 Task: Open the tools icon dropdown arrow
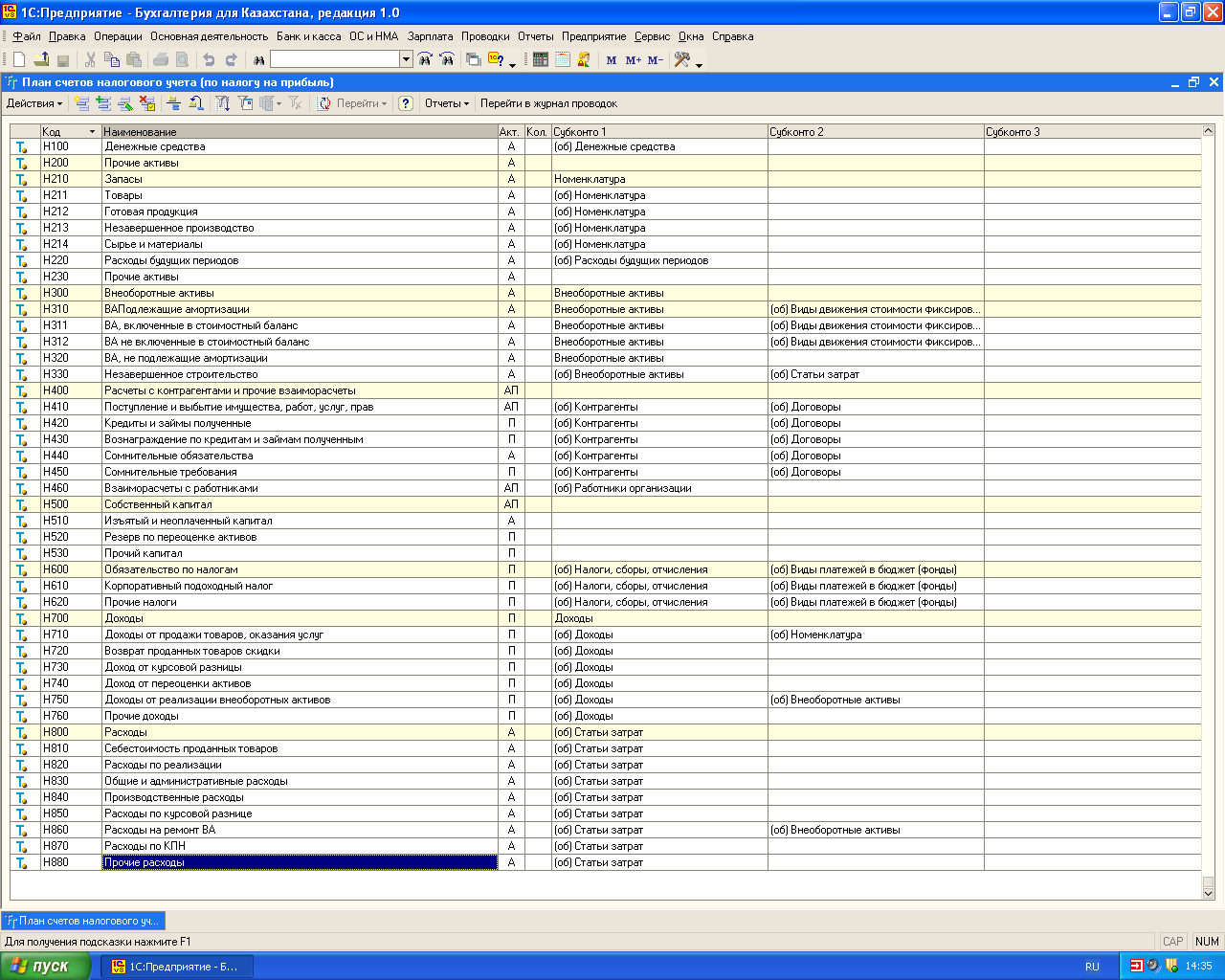pyautogui.click(x=699, y=63)
